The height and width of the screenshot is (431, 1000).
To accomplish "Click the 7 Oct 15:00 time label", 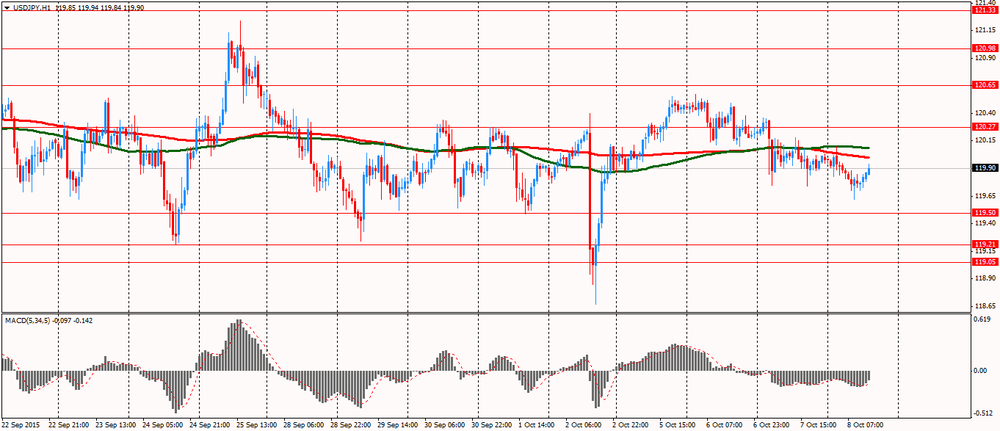I will 819,423.
